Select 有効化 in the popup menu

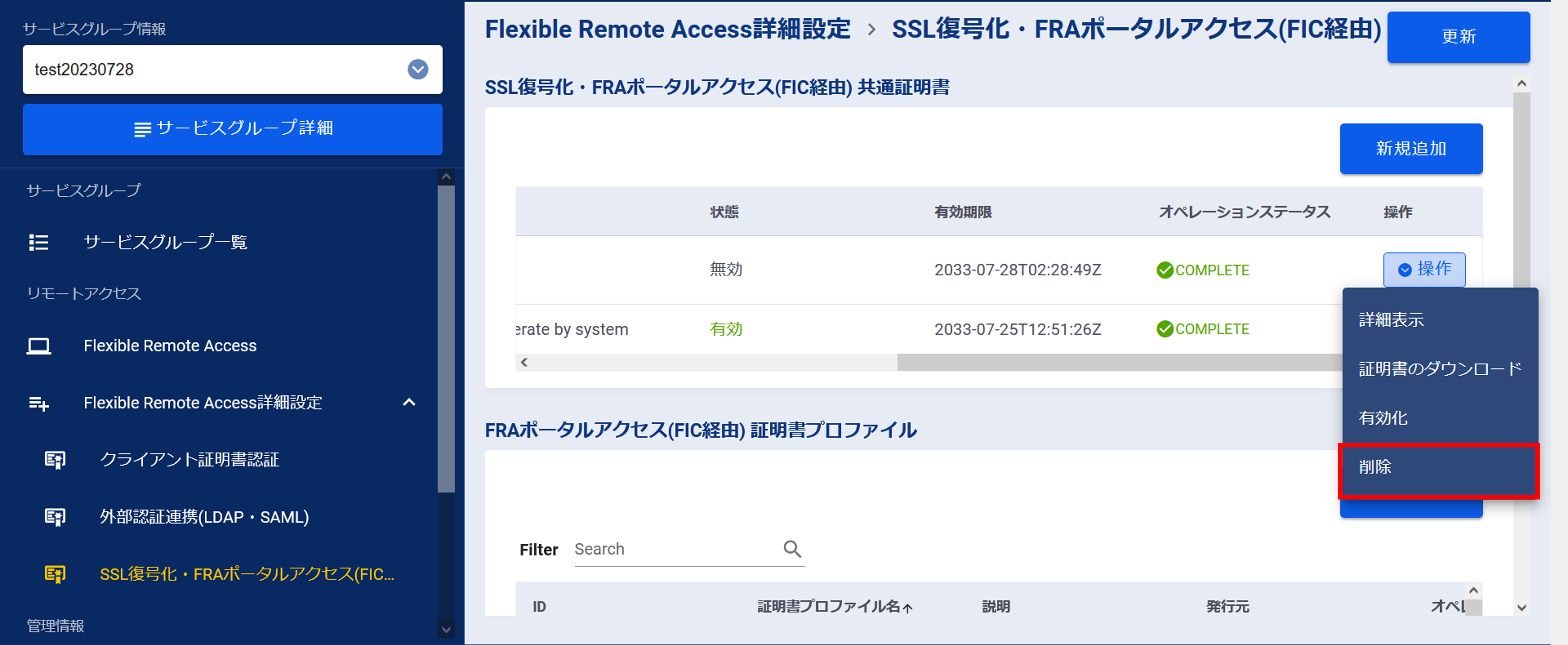coord(1383,418)
